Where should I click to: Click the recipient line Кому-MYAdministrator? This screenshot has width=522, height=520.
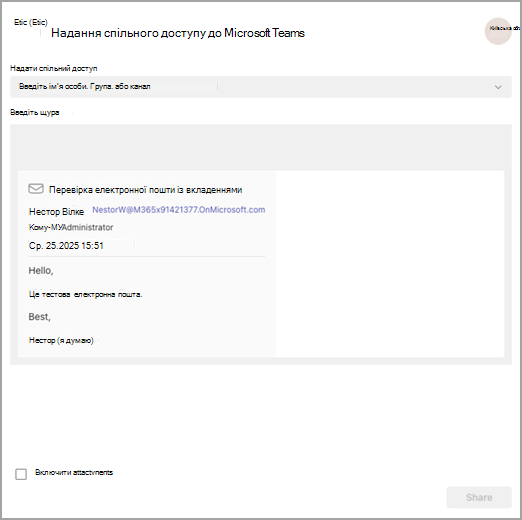pyautogui.click(x=71, y=227)
